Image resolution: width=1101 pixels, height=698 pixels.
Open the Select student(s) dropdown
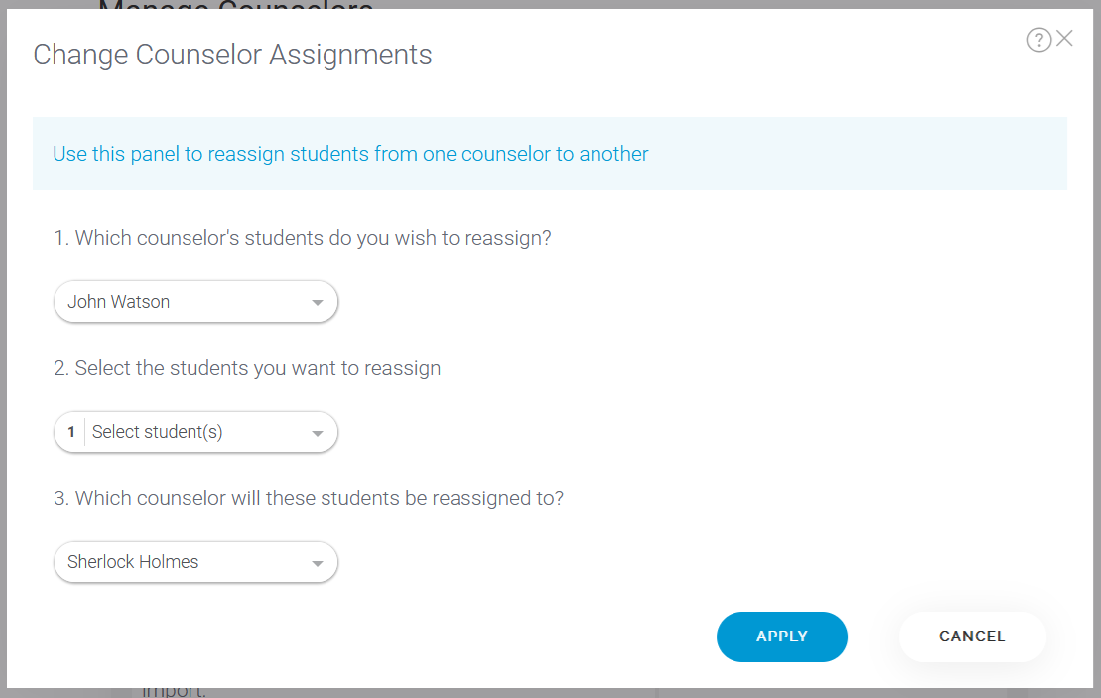196,432
